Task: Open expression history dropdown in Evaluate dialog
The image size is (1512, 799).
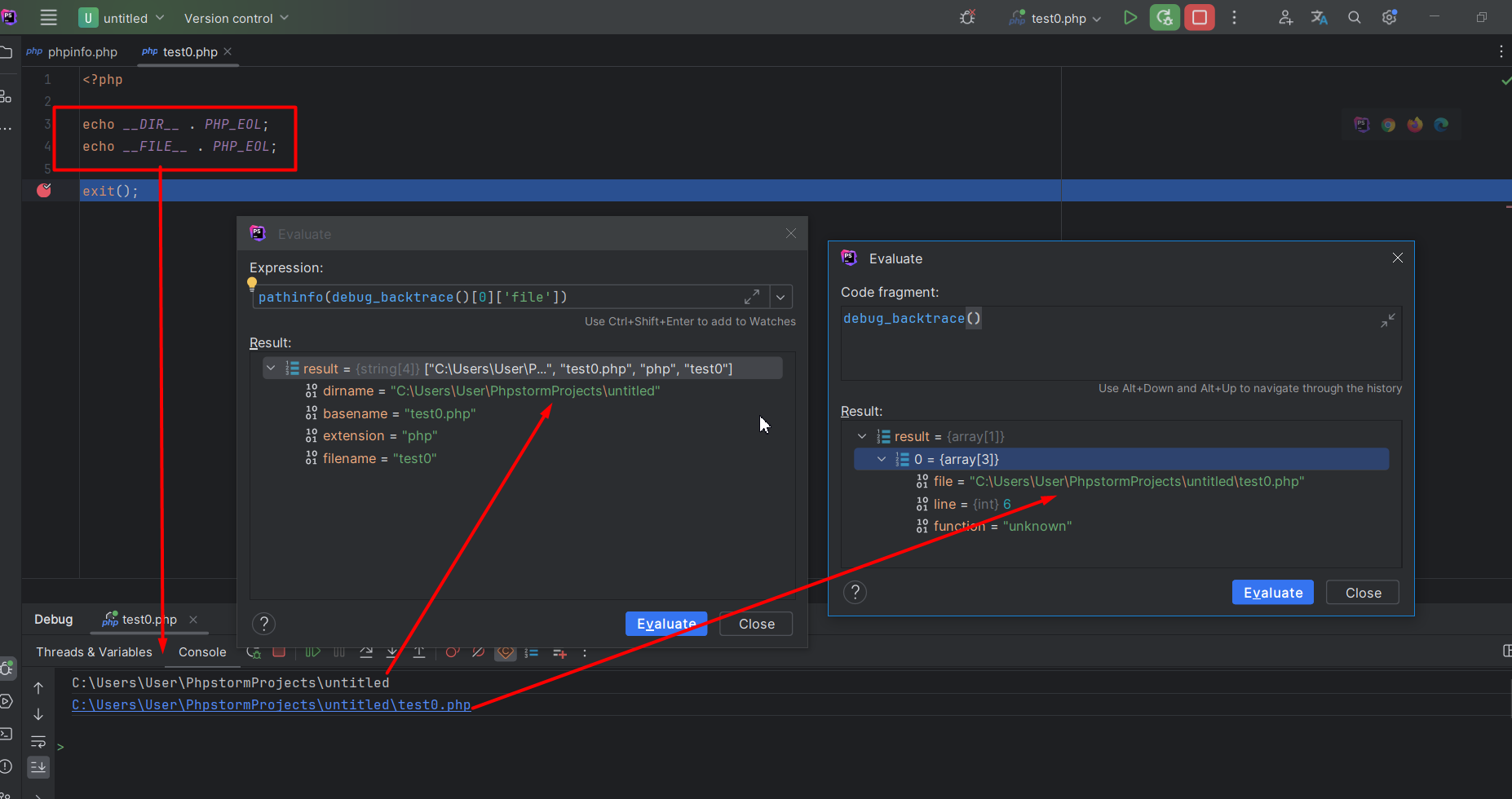Action: (780, 298)
